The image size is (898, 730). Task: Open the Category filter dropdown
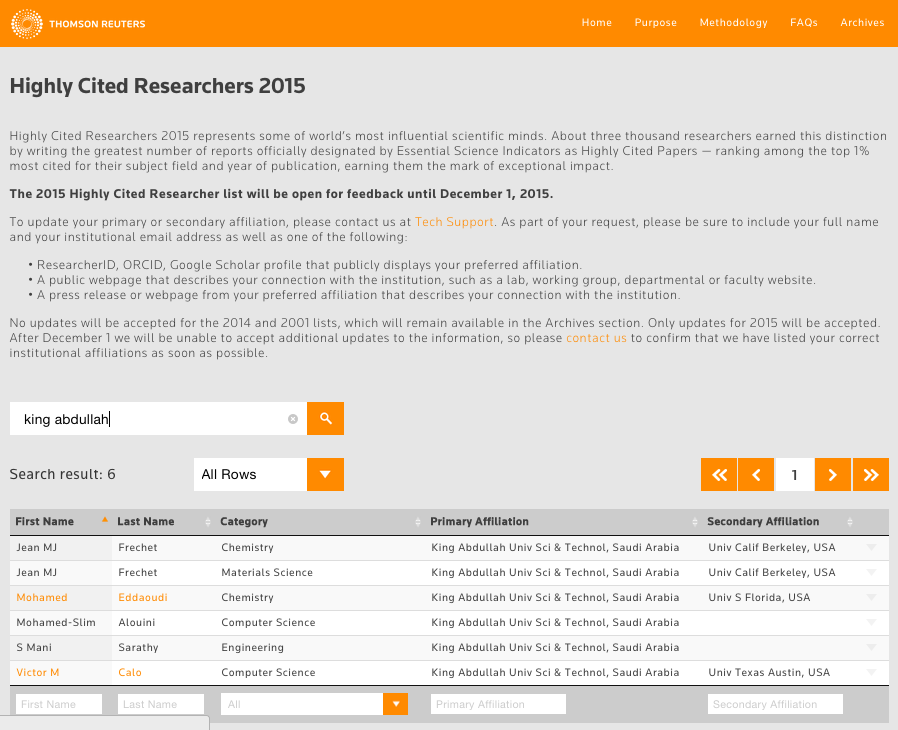coord(396,704)
